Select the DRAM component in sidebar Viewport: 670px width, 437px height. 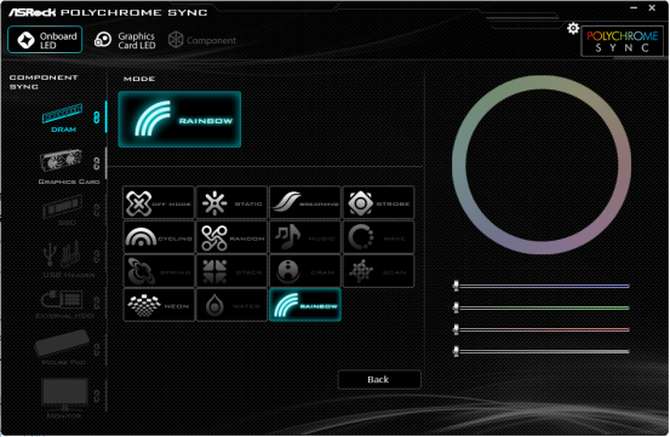tap(63, 119)
